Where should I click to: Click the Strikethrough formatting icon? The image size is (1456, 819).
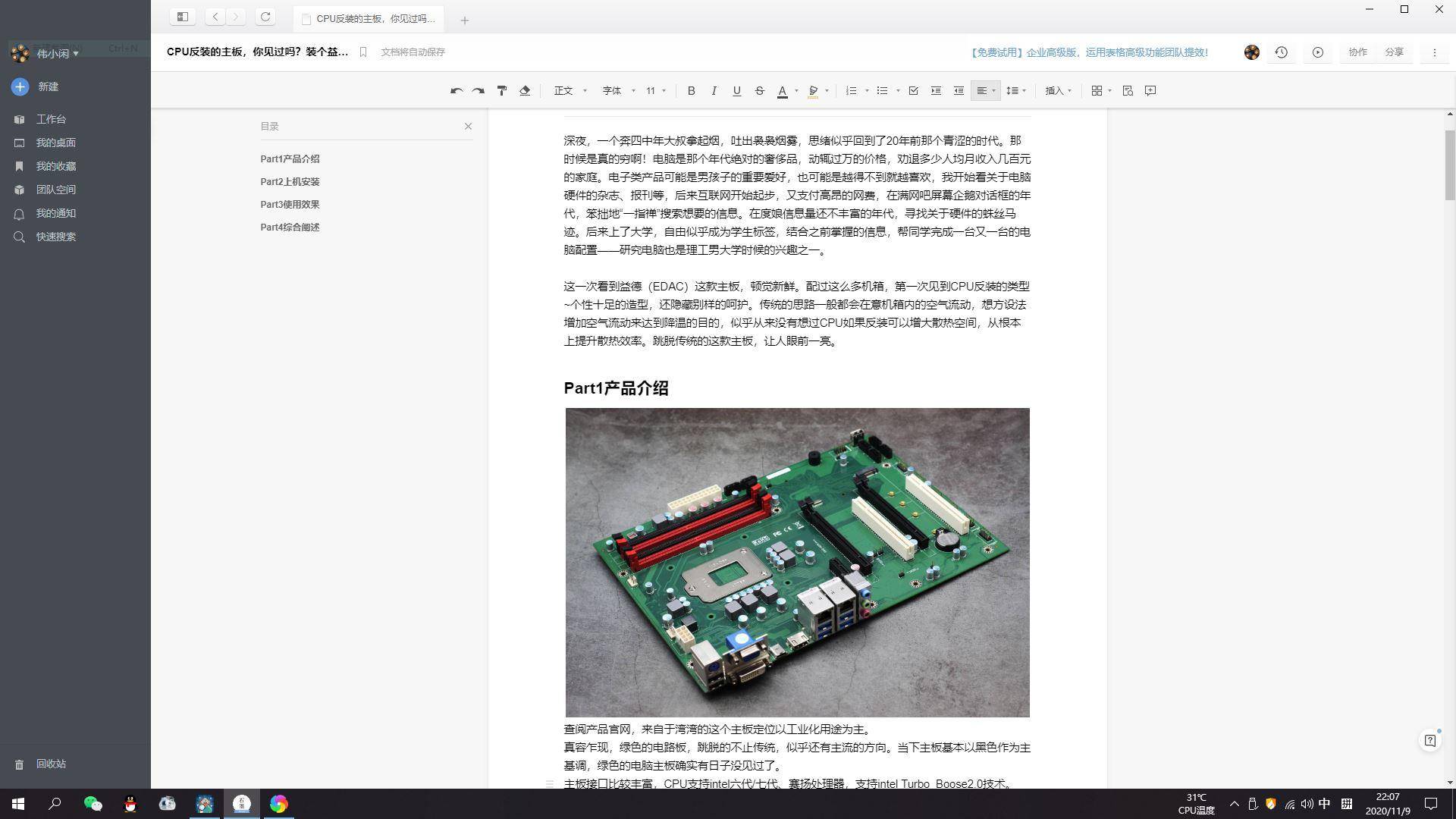[759, 91]
